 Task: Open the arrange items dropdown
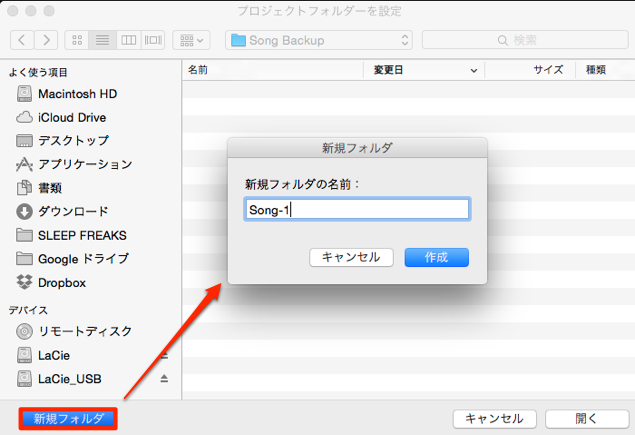[x=191, y=40]
